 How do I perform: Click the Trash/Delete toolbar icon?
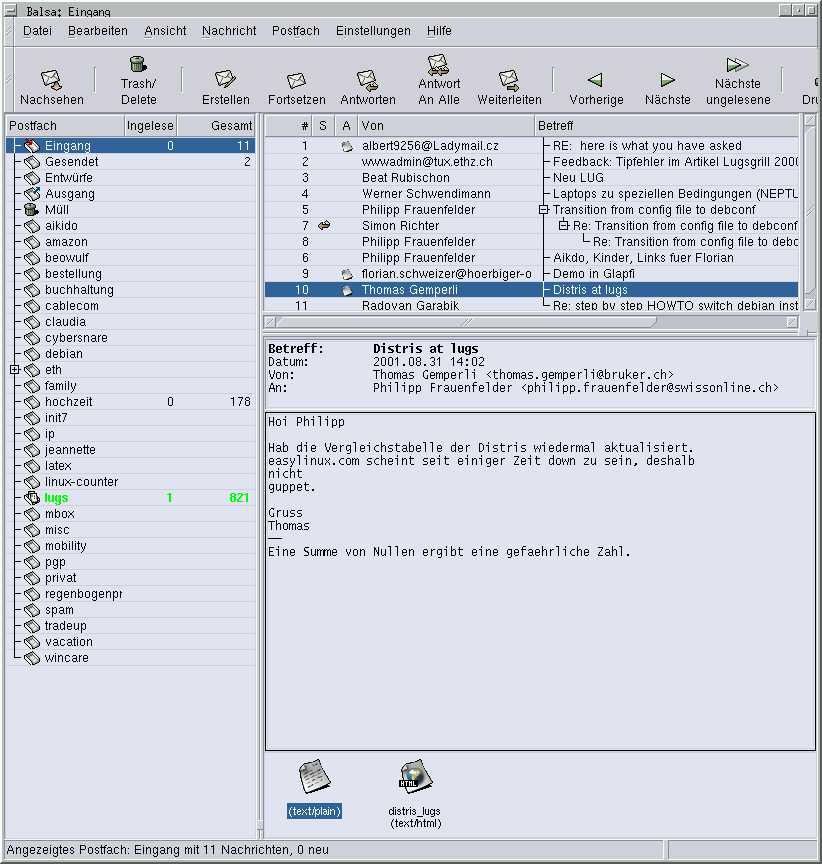point(138,66)
